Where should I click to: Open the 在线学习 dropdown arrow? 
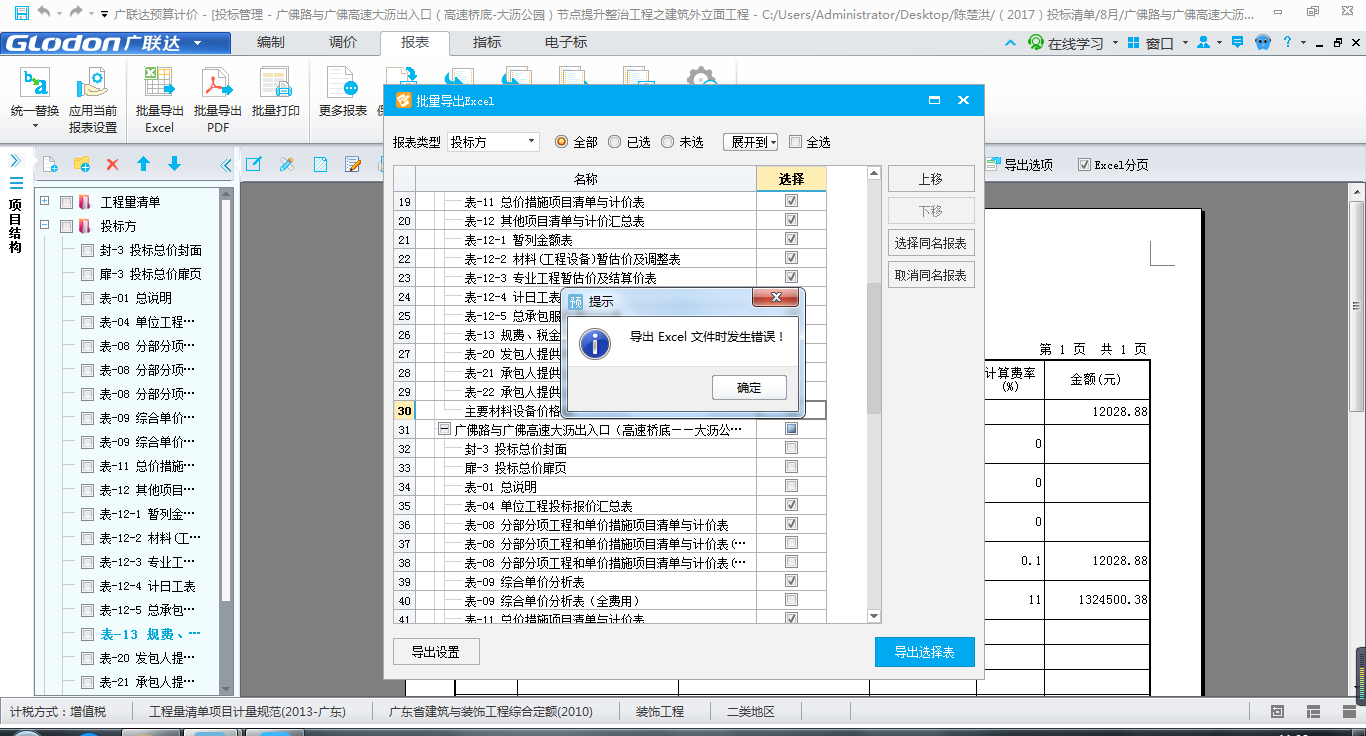pos(1115,43)
